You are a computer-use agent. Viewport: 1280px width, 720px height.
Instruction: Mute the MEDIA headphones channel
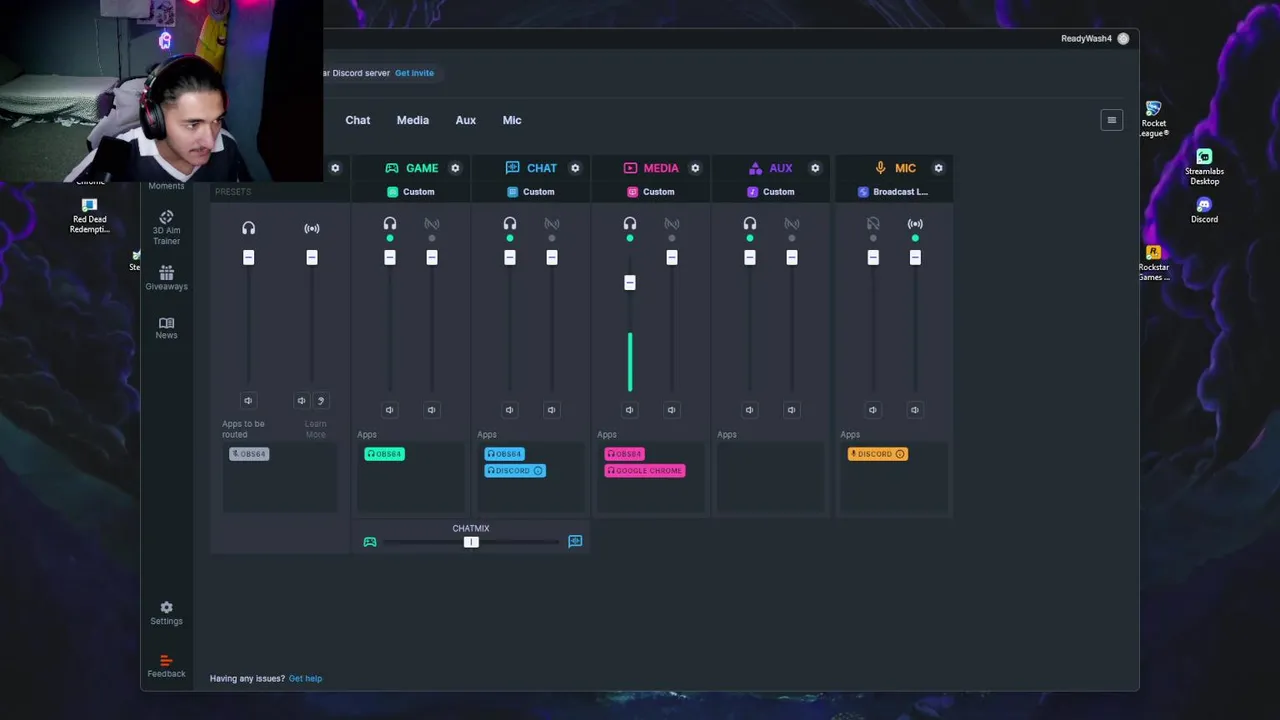pos(630,409)
